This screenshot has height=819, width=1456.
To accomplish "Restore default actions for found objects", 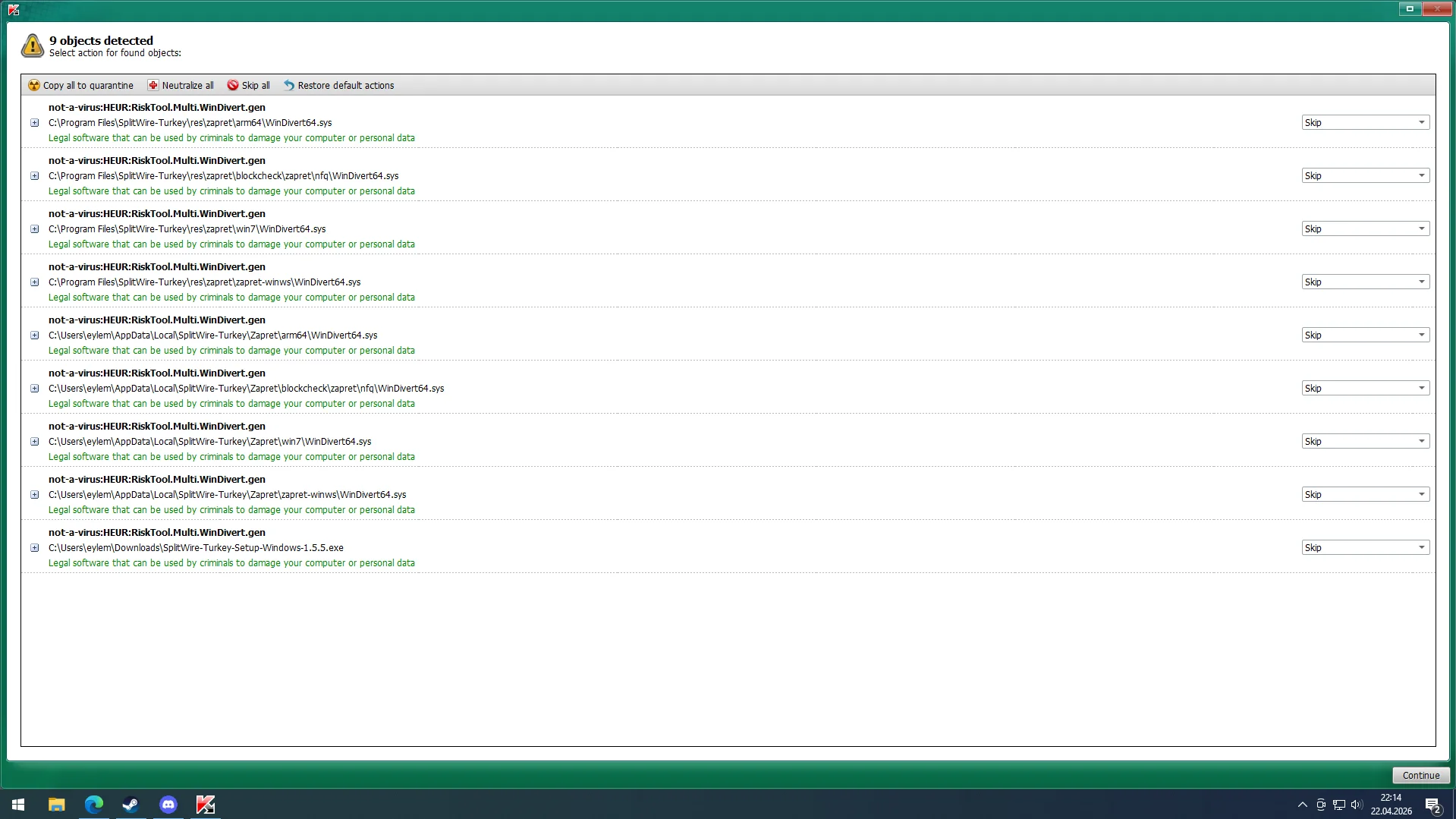I will click(x=338, y=85).
